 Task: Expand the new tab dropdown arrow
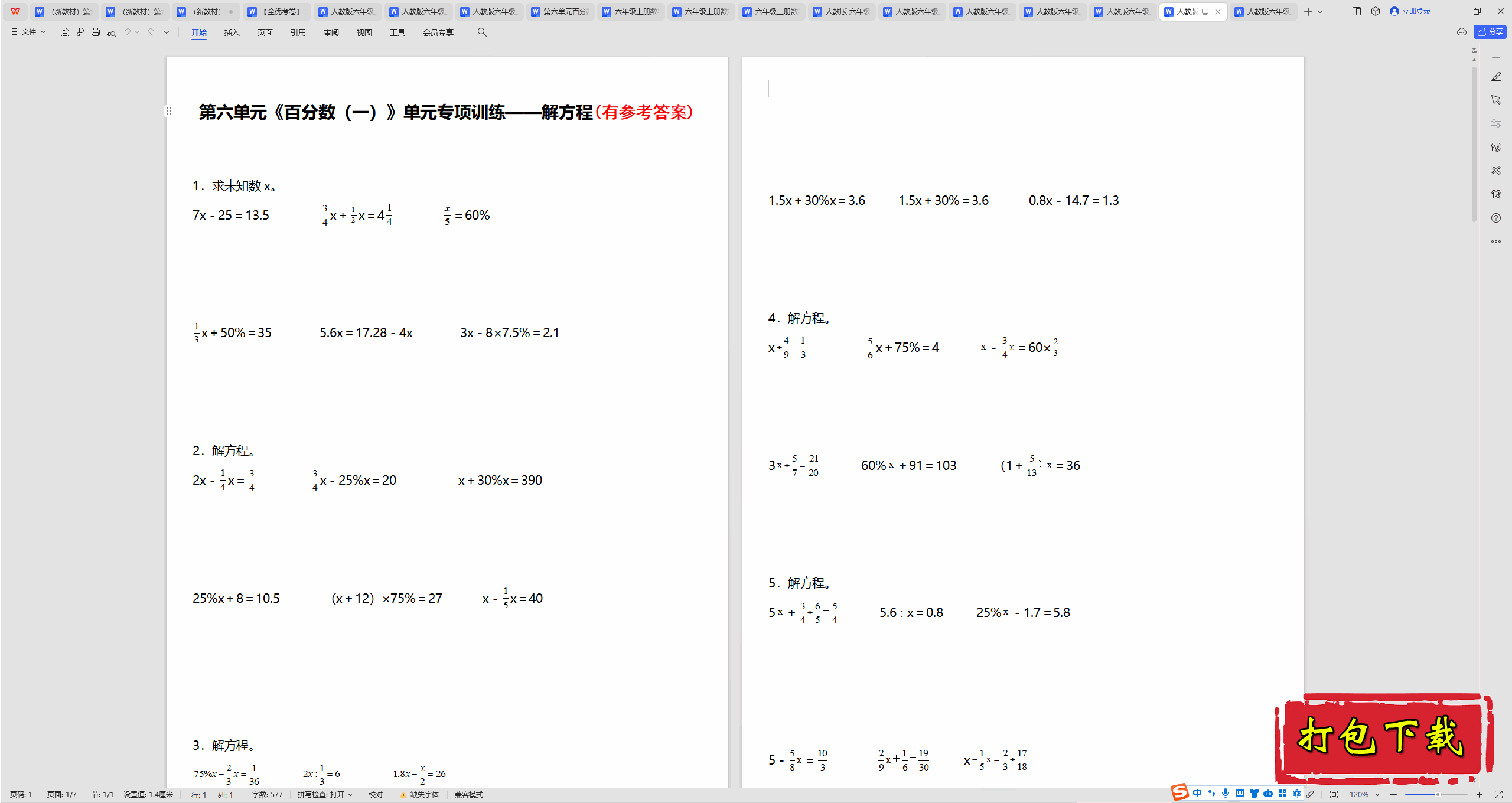tap(1321, 12)
